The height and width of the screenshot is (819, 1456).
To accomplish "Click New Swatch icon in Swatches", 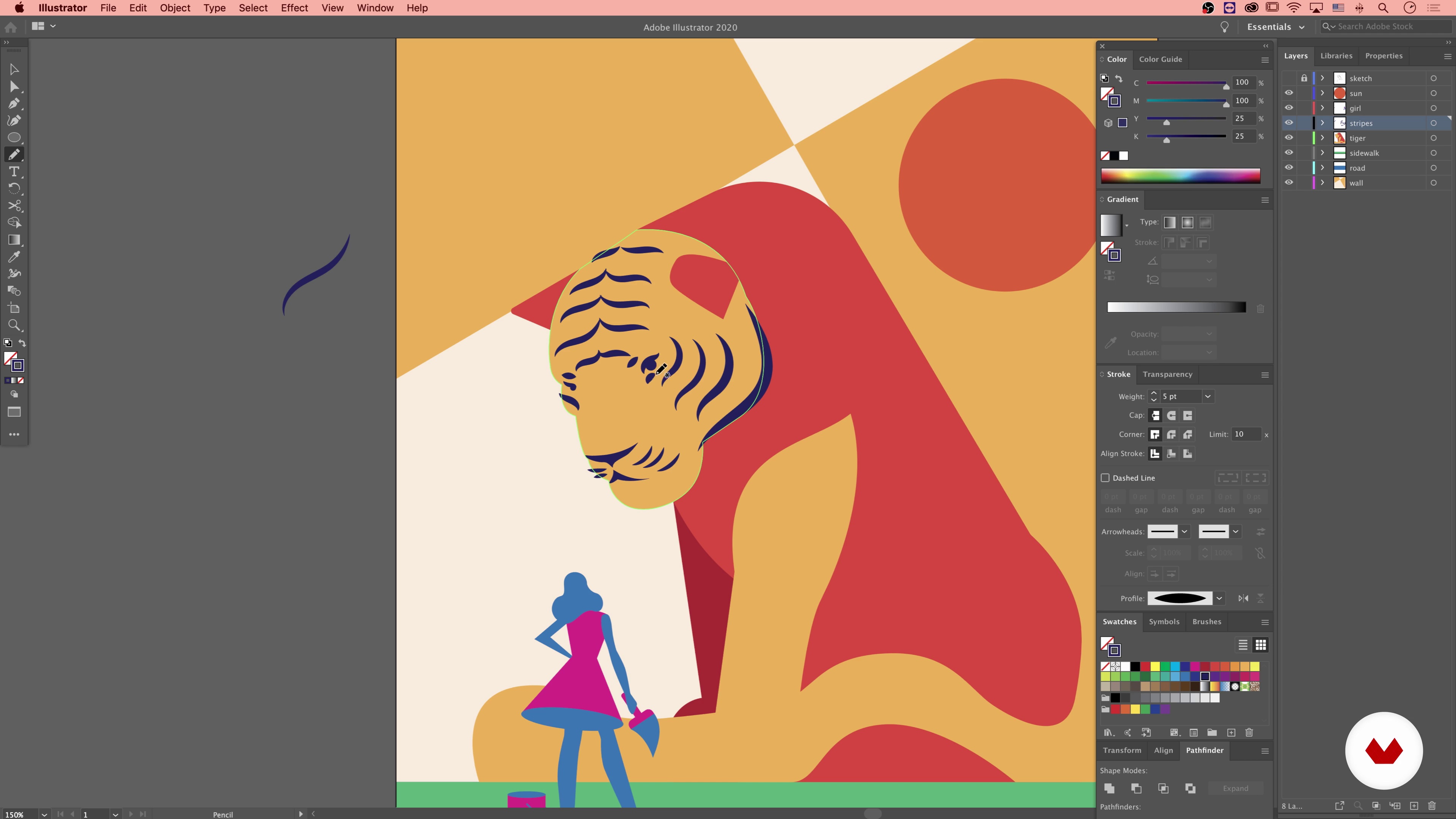I will tap(1231, 733).
